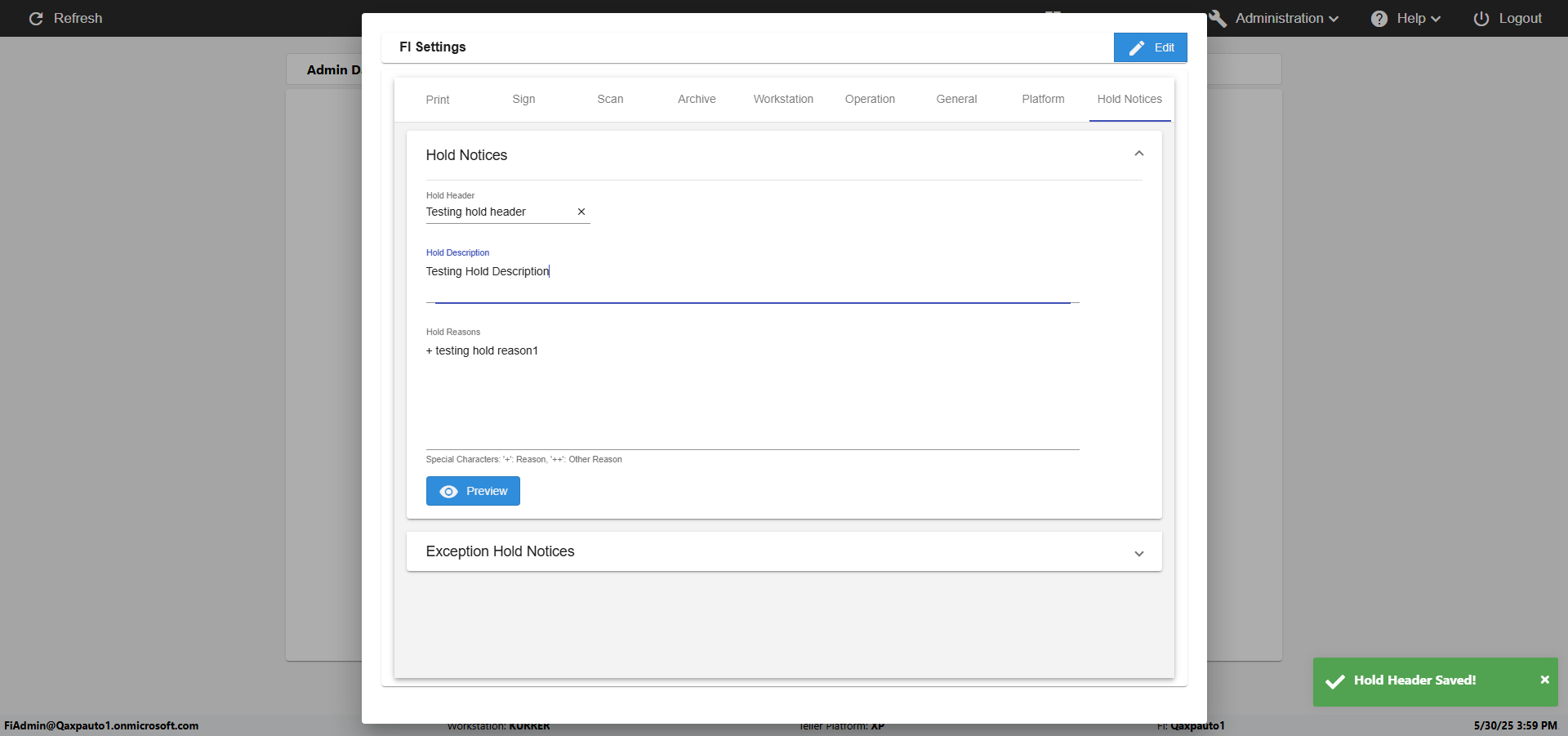Clear the Hold Header field with X
The image size is (1568, 736).
pos(581,212)
